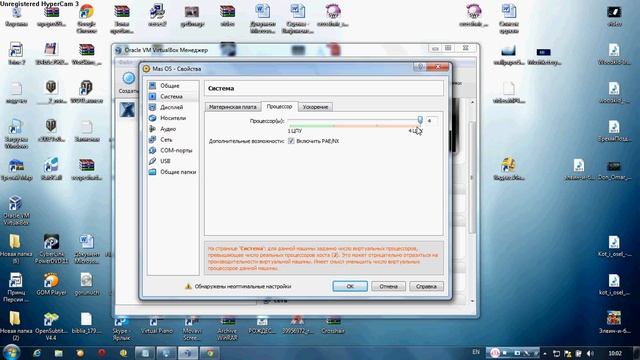Open the Дисплей settings category
The width and height of the screenshot is (640, 360).
tap(173, 107)
